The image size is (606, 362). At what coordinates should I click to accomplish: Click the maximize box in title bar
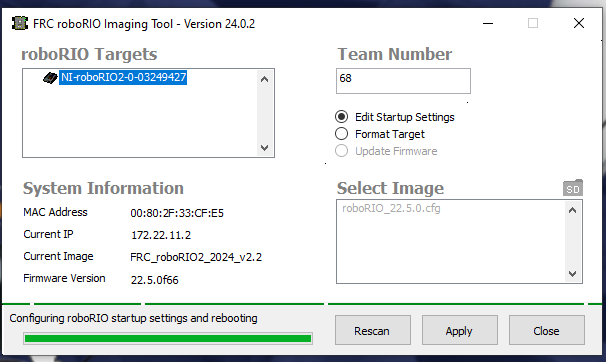[x=533, y=23]
